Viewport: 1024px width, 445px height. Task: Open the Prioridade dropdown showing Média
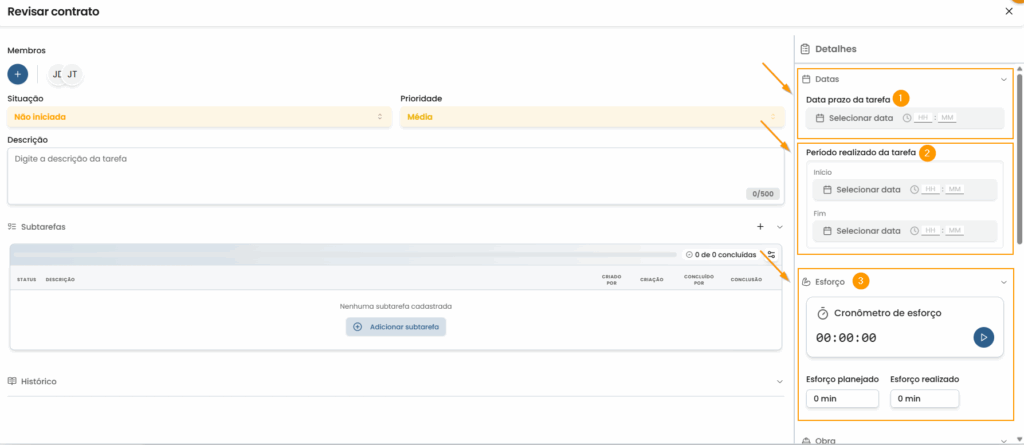click(x=592, y=117)
